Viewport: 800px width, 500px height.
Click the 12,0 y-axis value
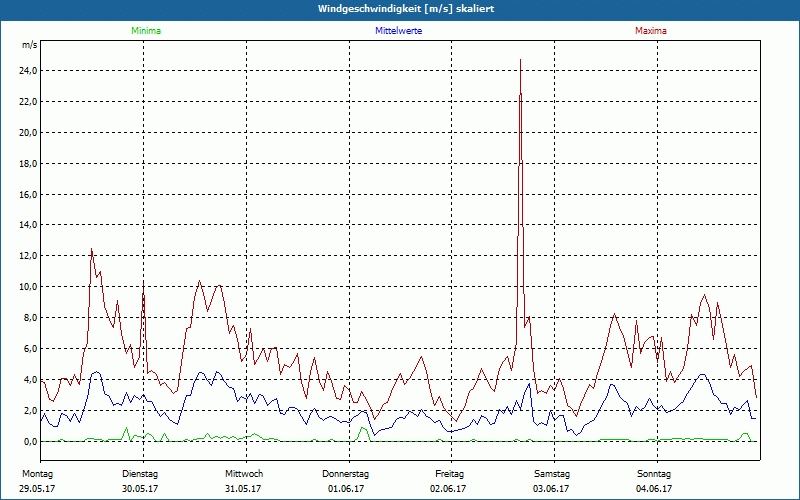28,256
